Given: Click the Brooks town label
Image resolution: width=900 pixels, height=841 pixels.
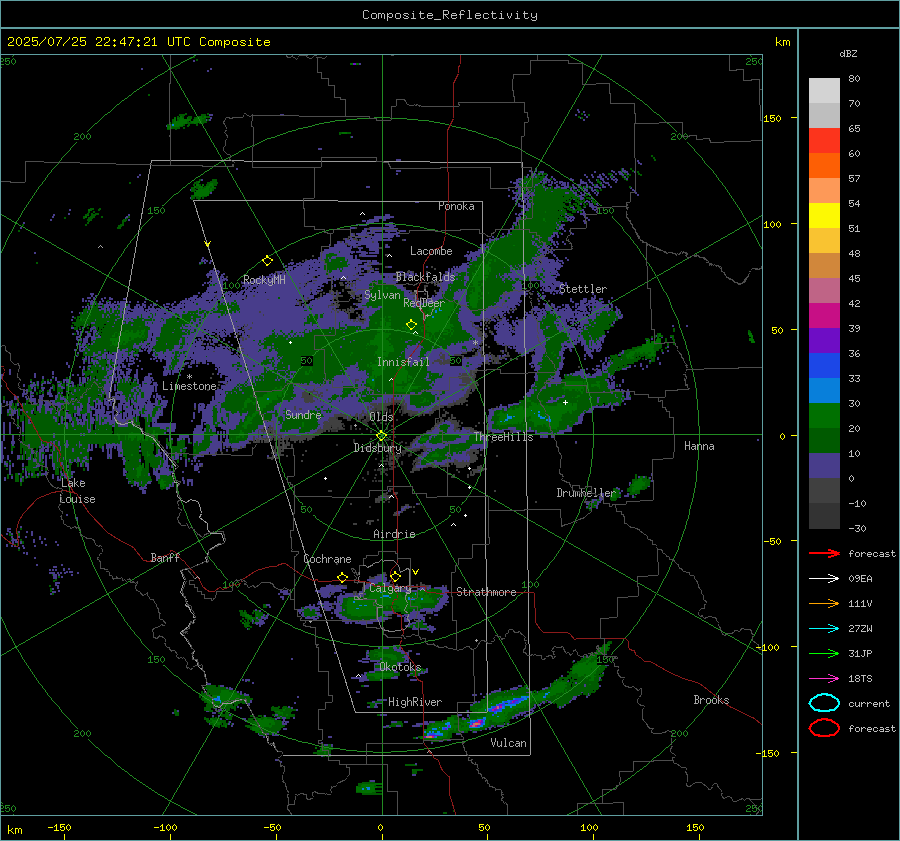Looking at the screenshot, I should coord(711,699).
